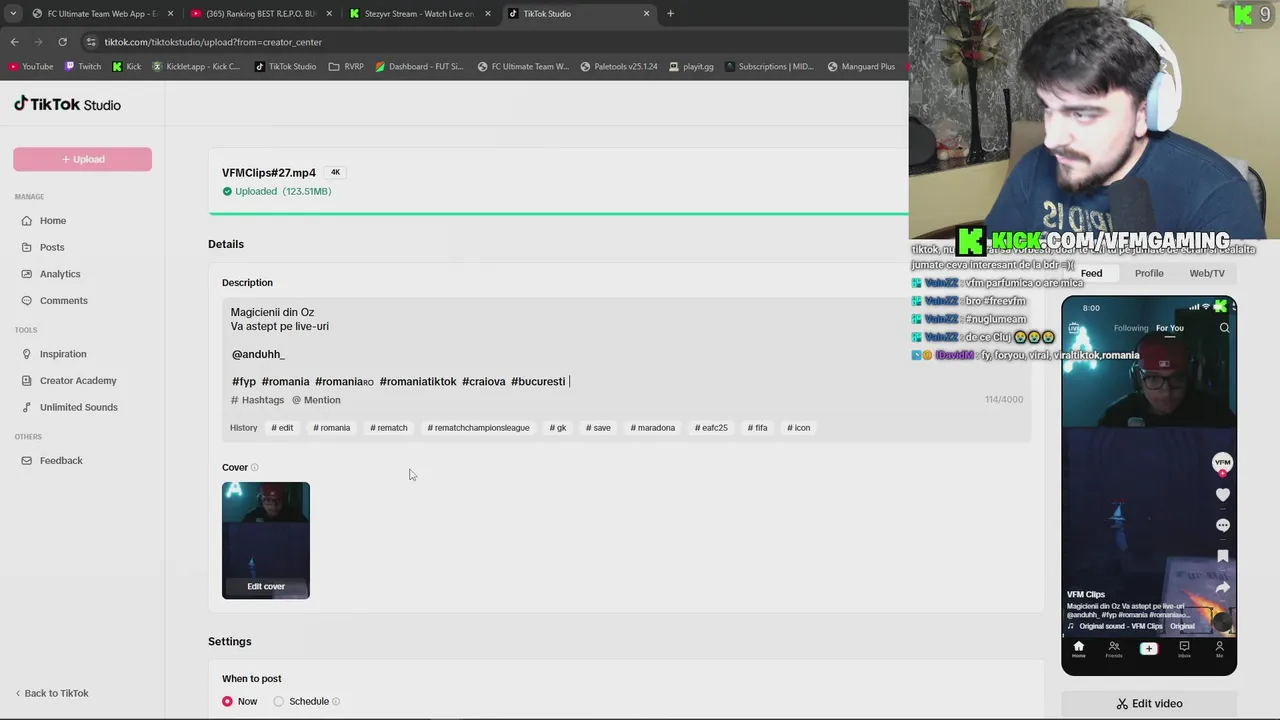
Task: Insert a mention using Mention button
Action: 316,400
